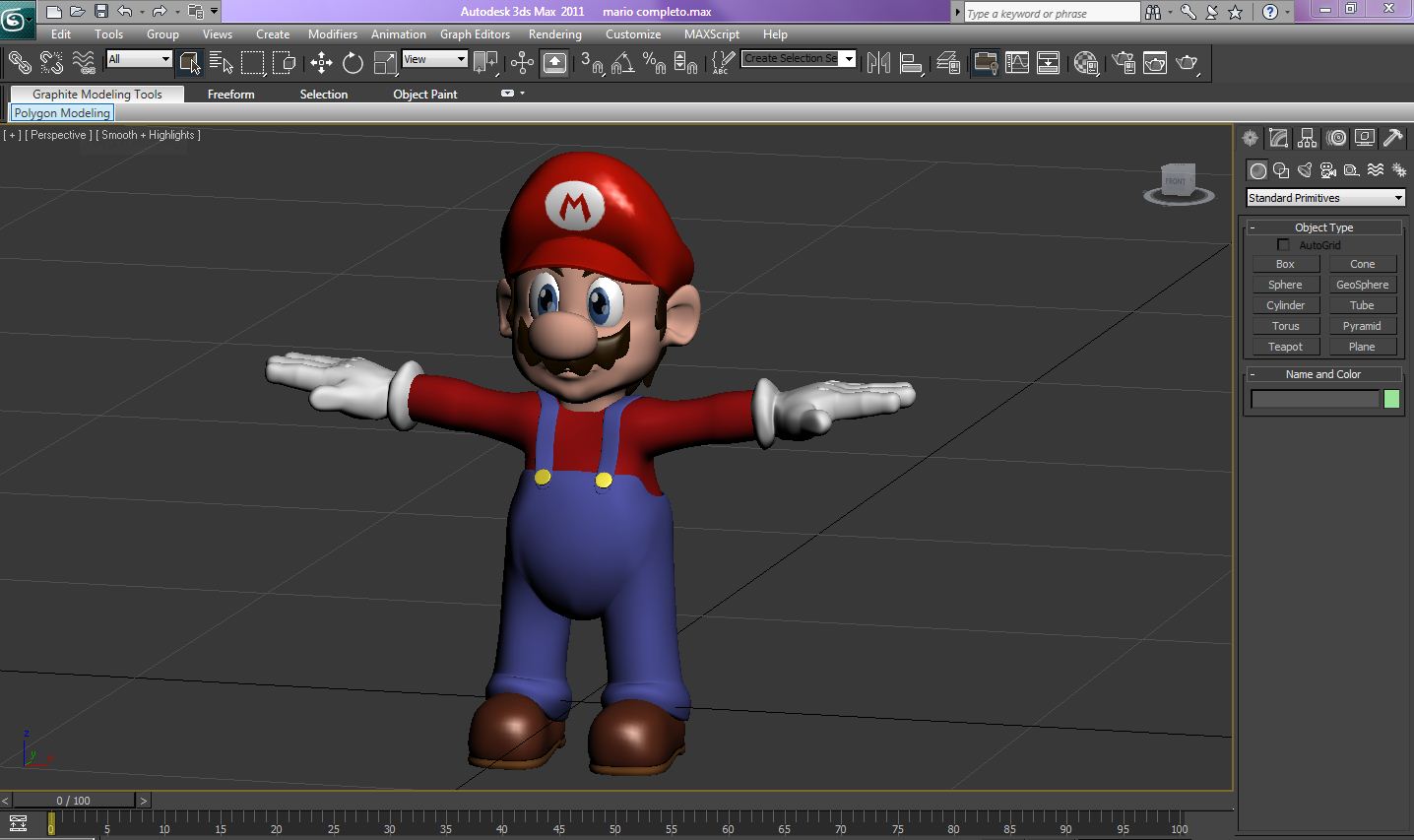Open the Standard Primitives dropdown

1325,198
